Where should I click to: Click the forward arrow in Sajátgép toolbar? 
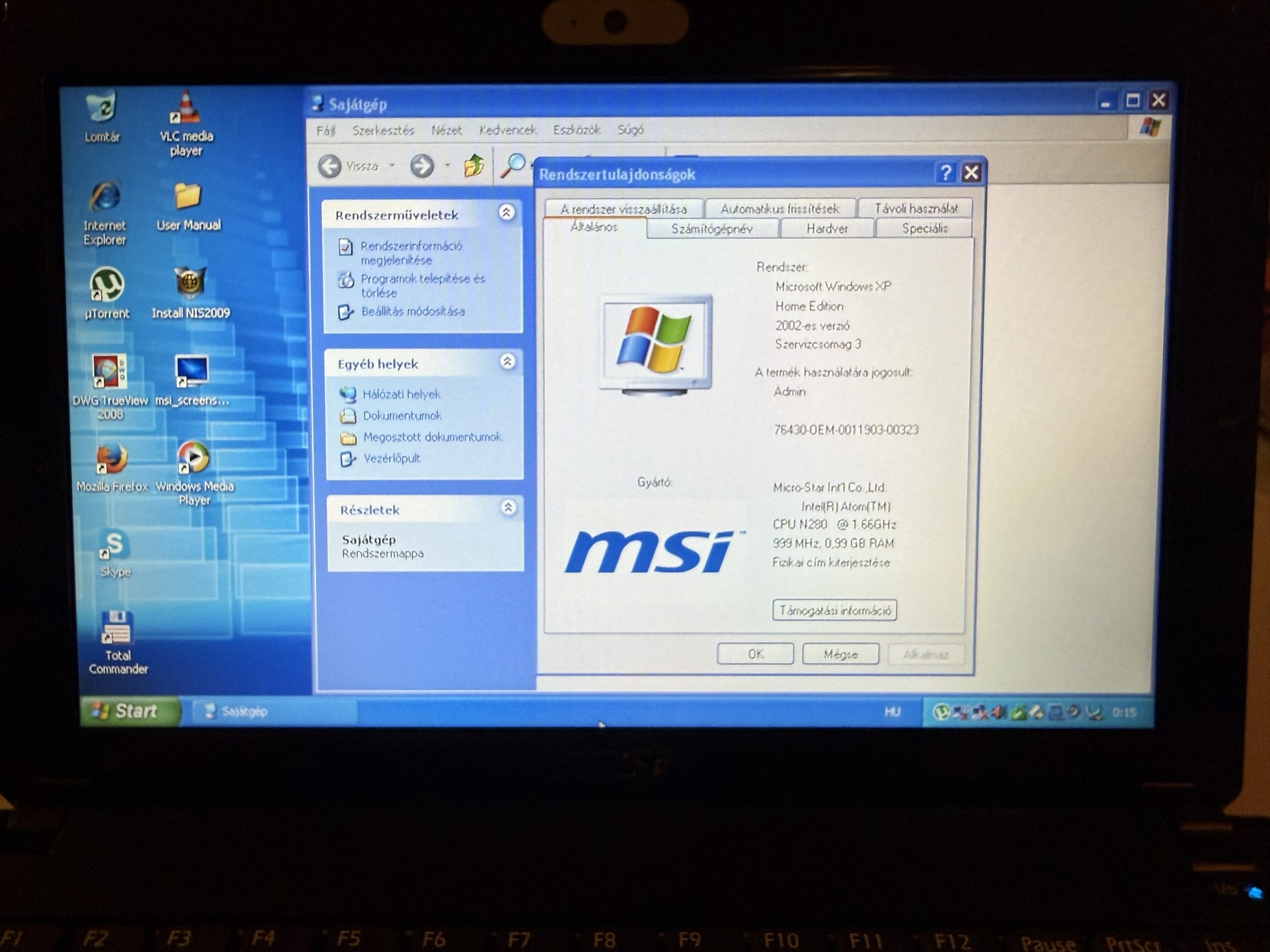pyautogui.click(x=422, y=165)
